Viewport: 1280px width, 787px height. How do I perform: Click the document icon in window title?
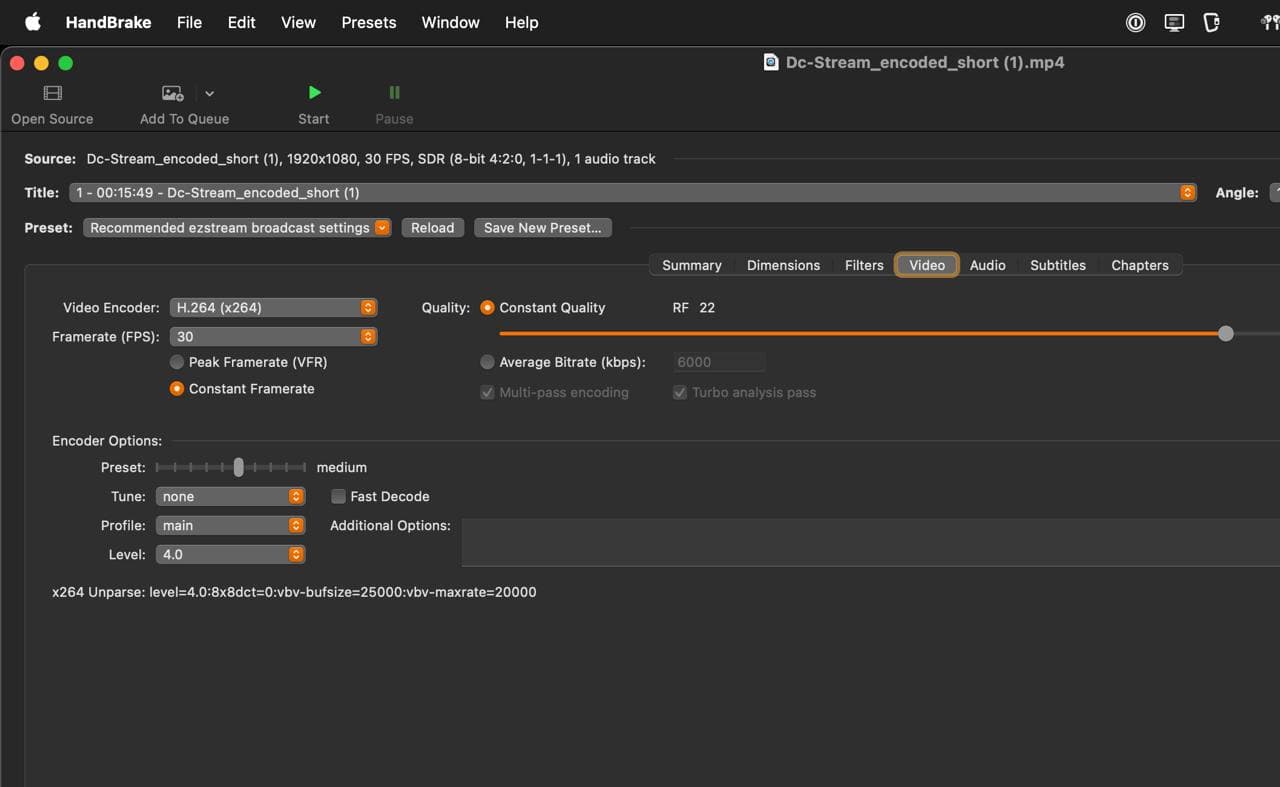pos(770,62)
